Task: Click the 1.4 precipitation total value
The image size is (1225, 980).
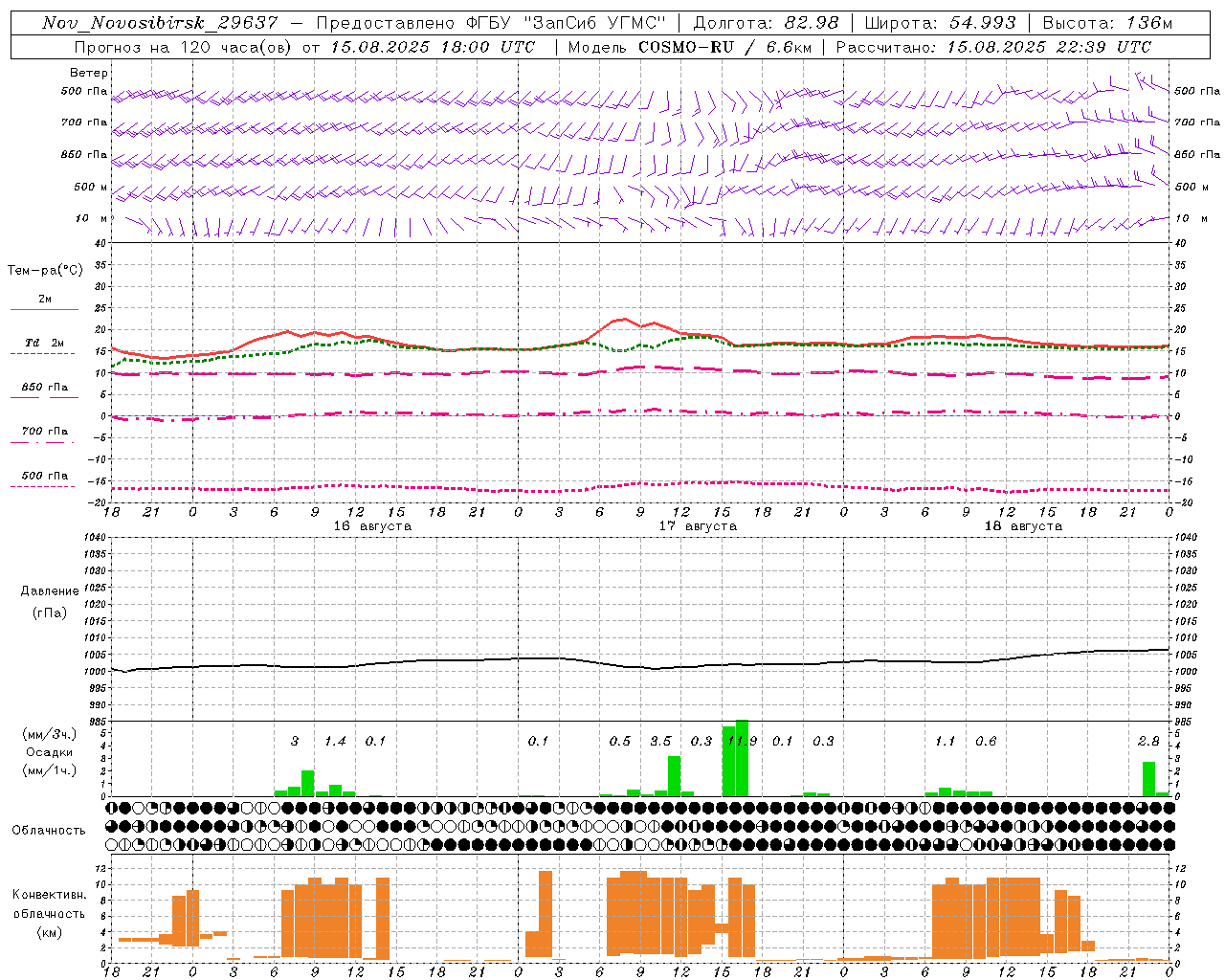Action: [335, 741]
